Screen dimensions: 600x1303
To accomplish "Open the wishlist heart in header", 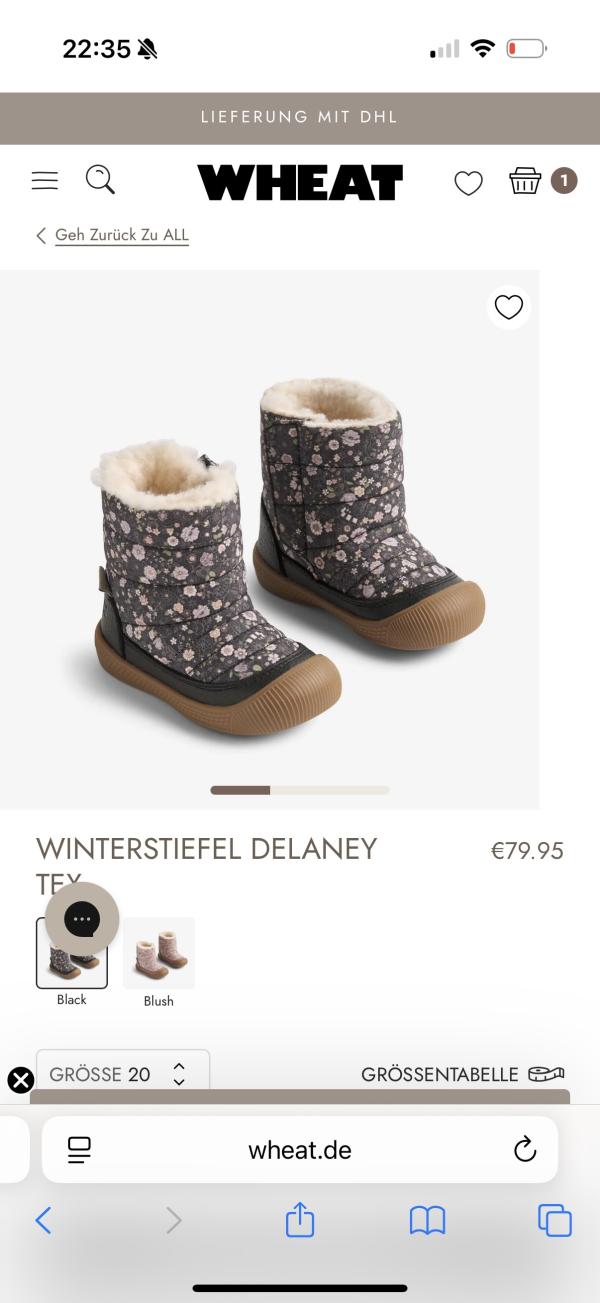I will [x=468, y=183].
